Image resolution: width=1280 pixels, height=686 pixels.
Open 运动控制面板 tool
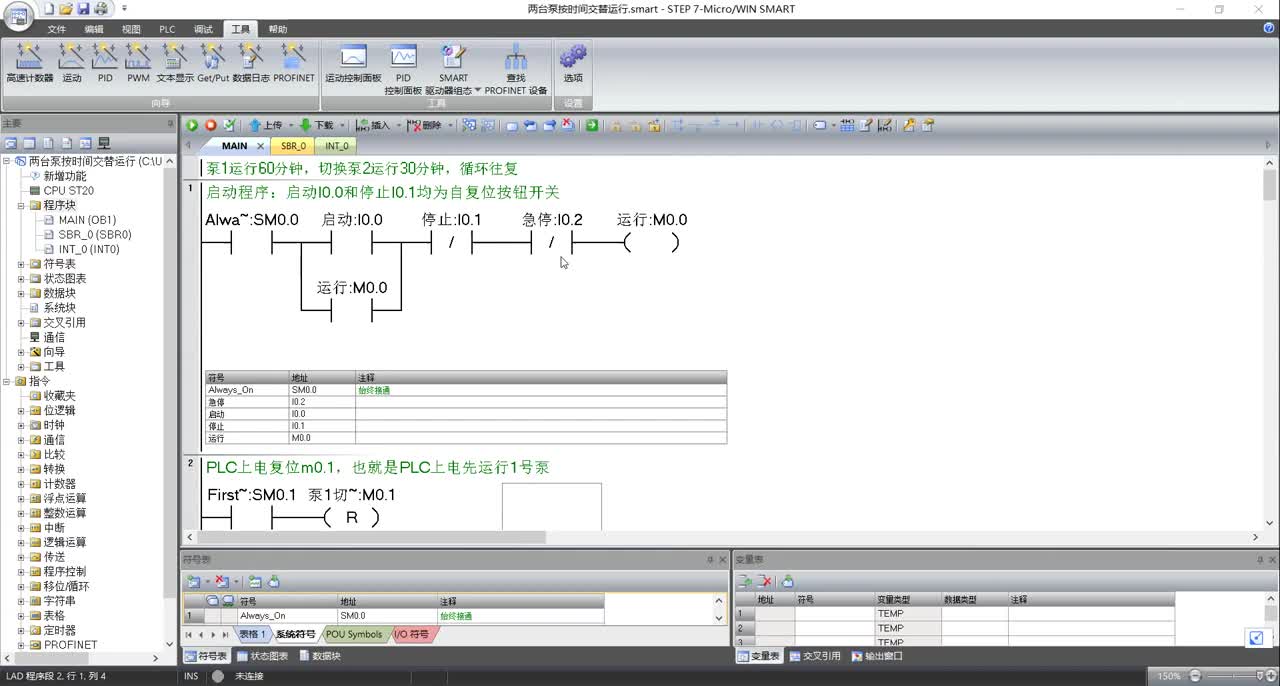pyautogui.click(x=353, y=62)
